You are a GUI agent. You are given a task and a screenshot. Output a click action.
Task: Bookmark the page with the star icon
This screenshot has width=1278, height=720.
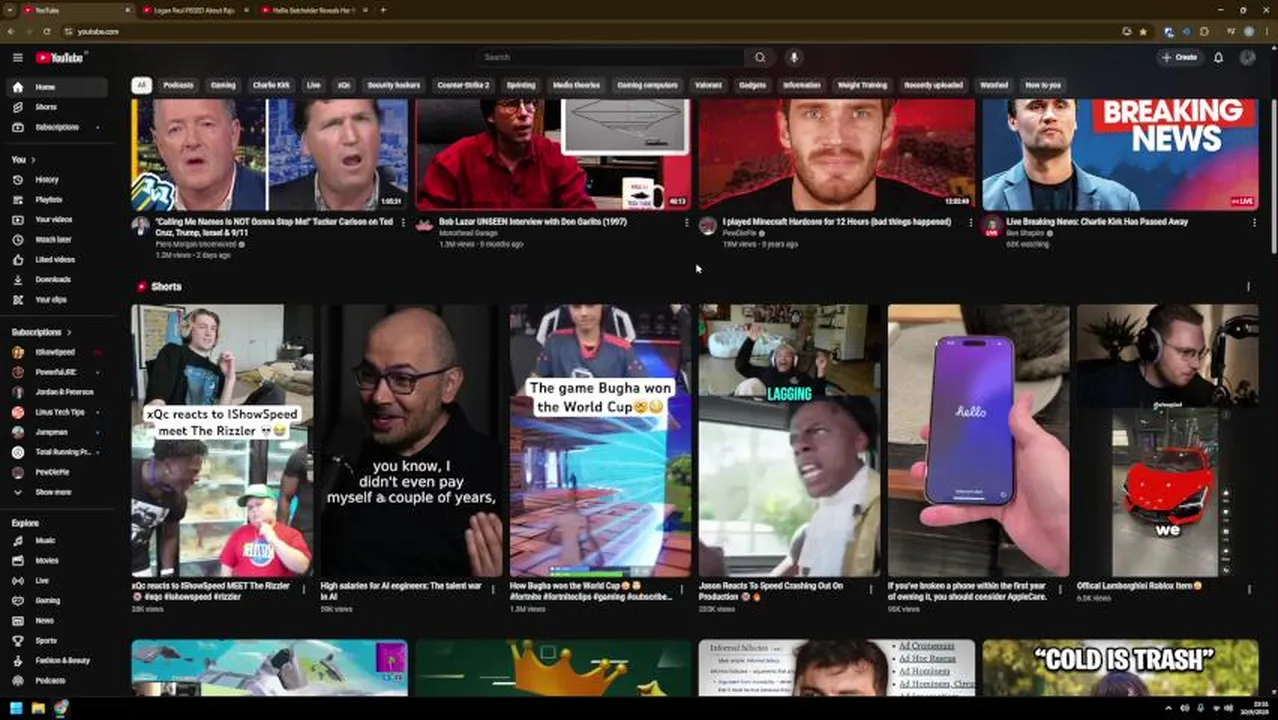pos(1143,31)
